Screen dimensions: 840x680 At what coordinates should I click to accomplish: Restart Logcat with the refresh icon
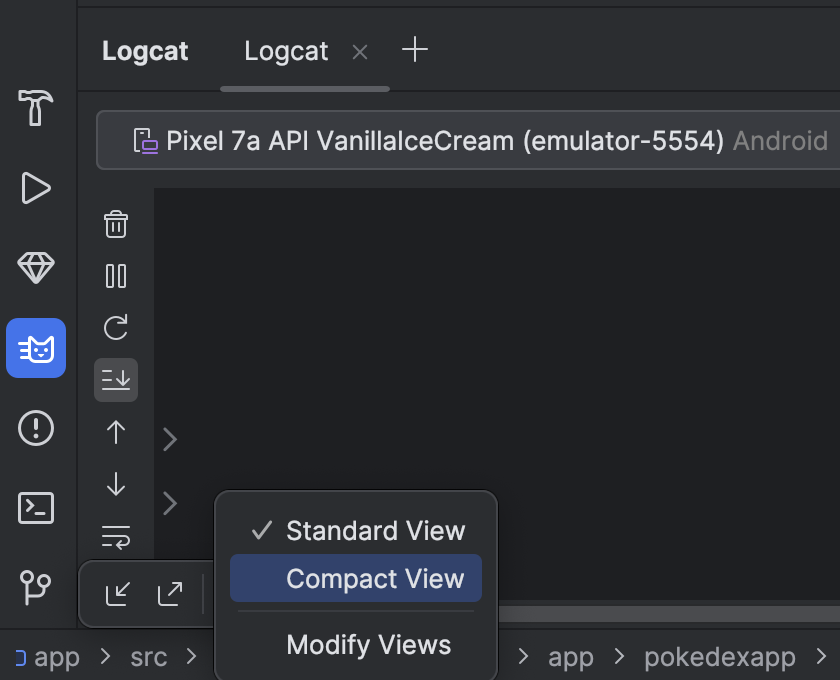pos(116,328)
